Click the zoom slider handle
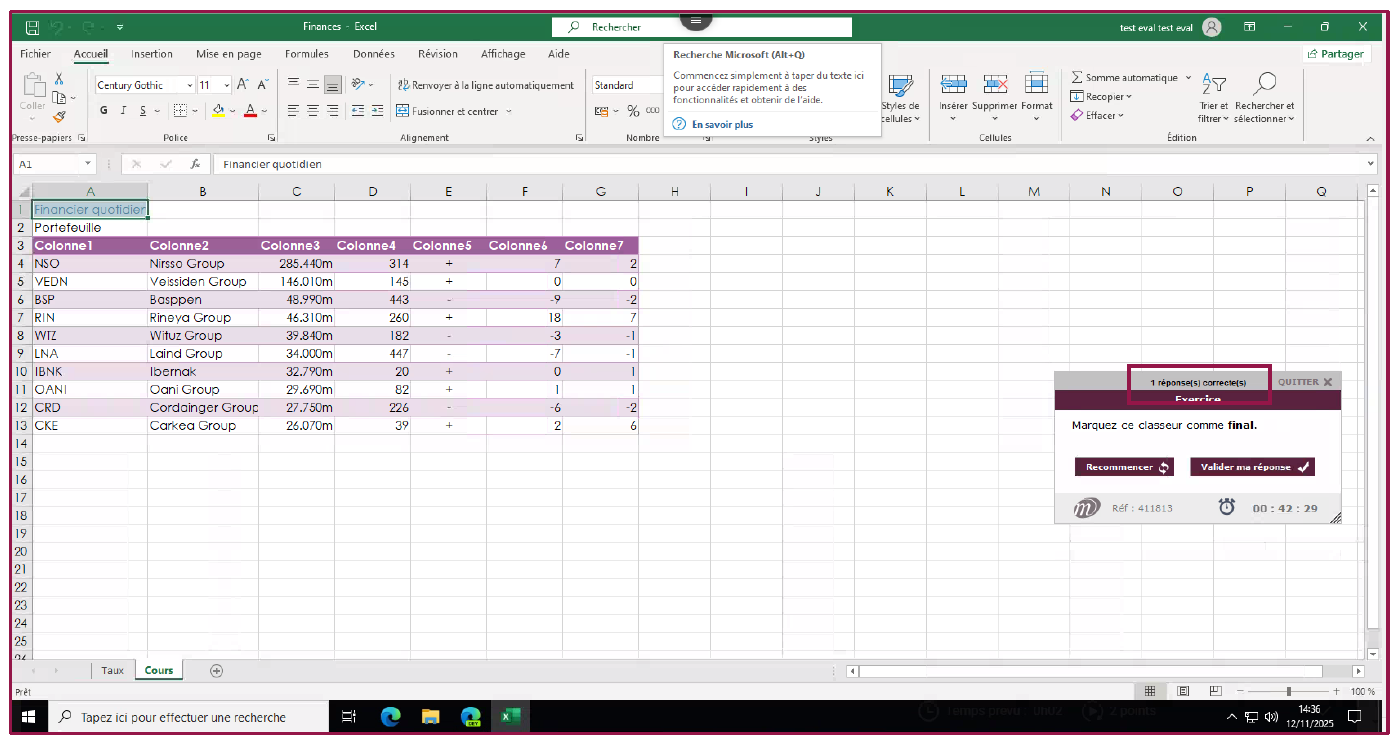Screen dimensions: 1398x746 point(1289,691)
